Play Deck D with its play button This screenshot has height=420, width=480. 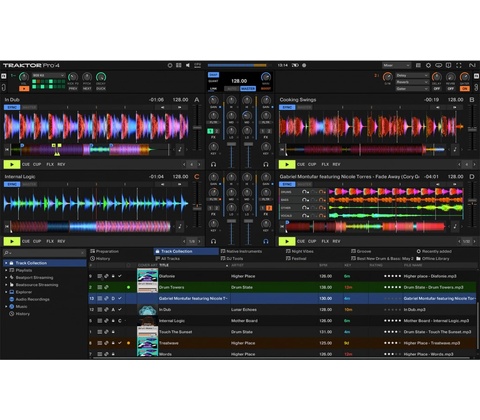click(287, 241)
